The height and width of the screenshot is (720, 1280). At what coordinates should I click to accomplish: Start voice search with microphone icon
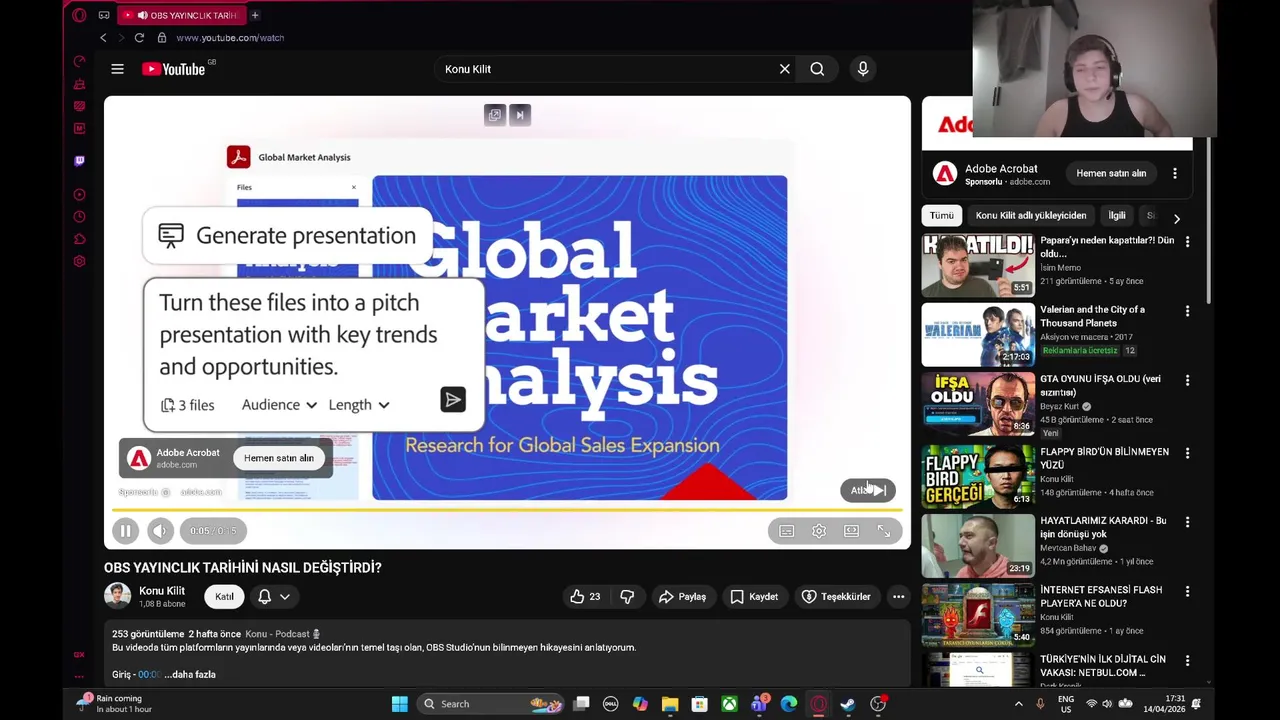[x=863, y=69]
